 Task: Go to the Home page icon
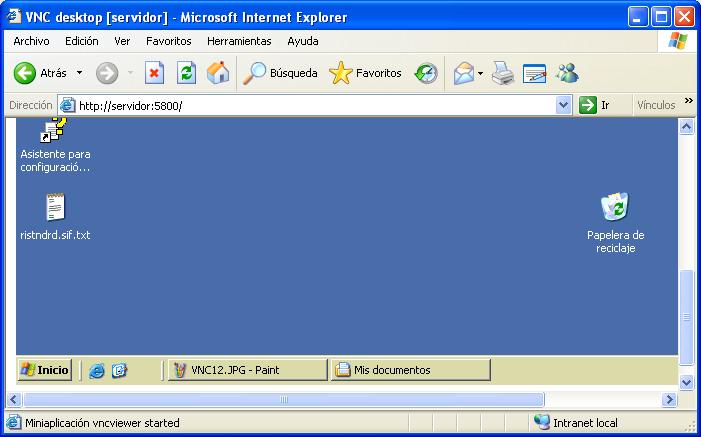pos(217,73)
